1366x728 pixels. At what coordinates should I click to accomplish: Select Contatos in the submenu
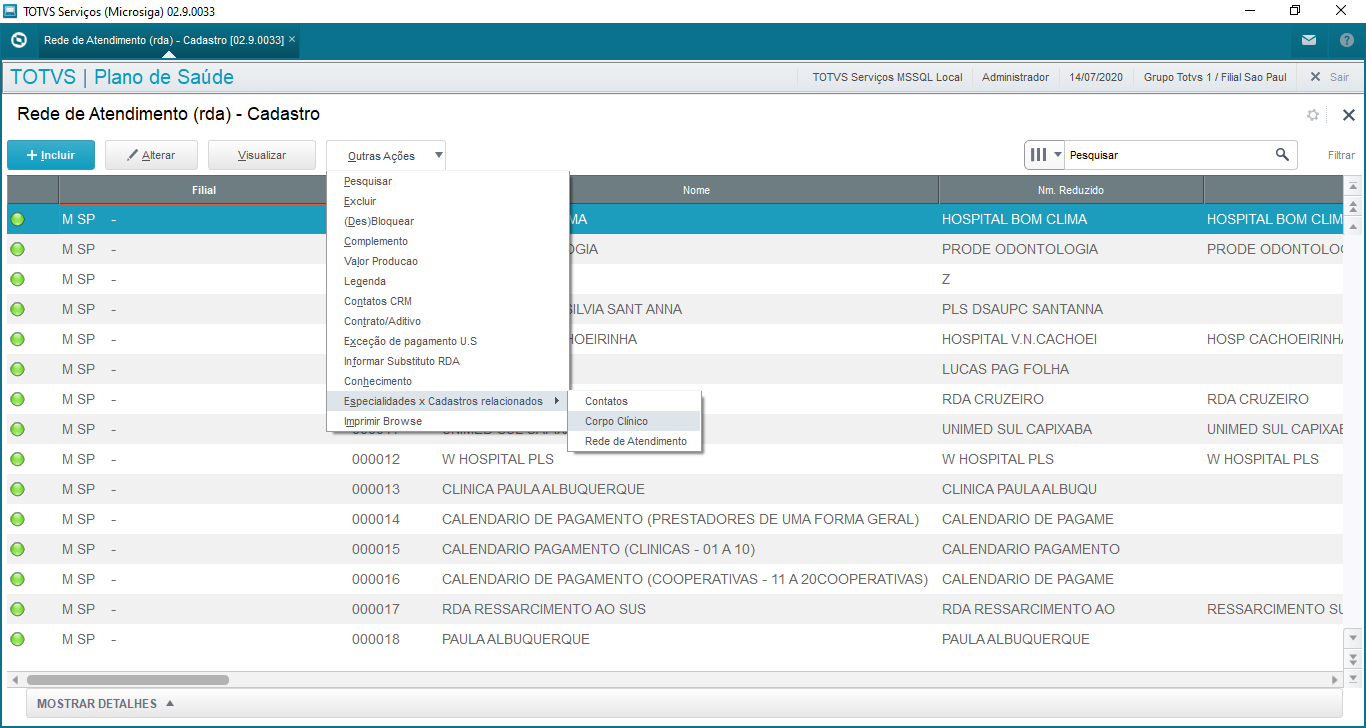coord(635,401)
